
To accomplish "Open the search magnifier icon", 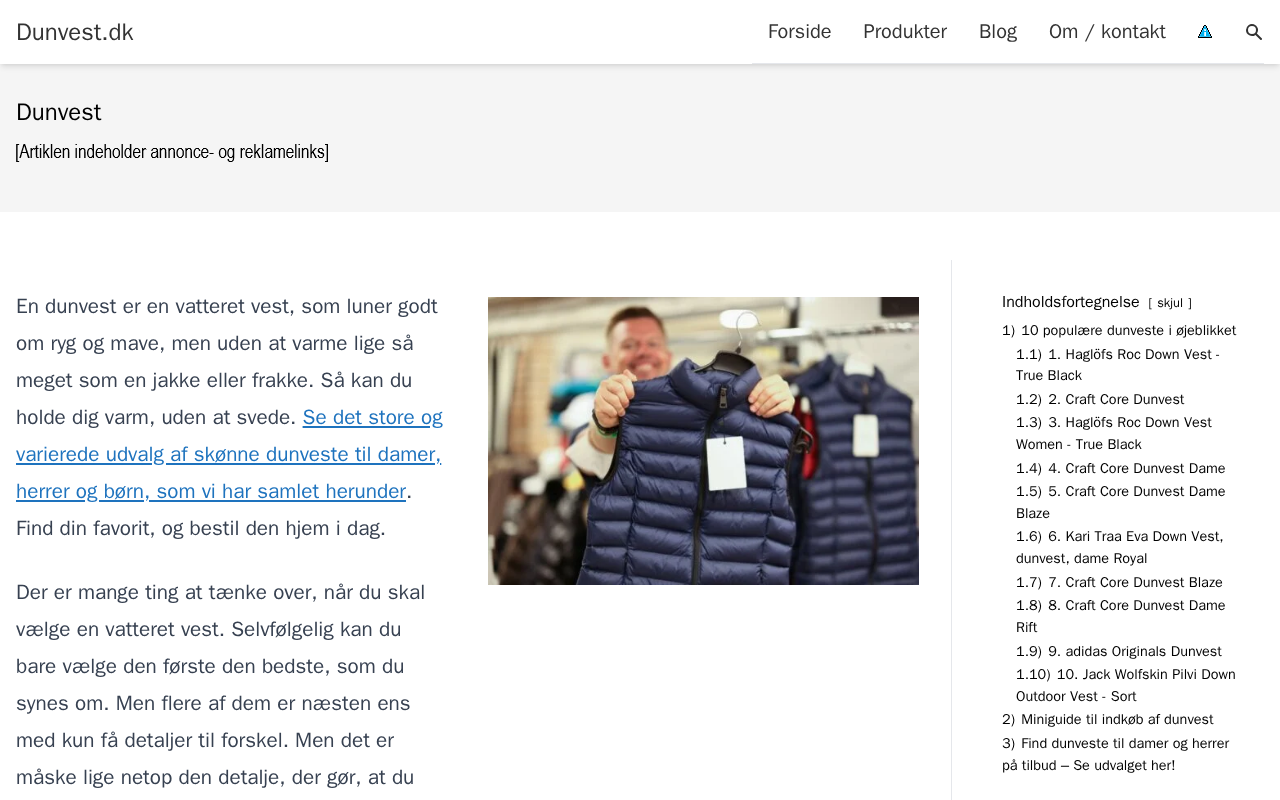I will [1254, 32].
